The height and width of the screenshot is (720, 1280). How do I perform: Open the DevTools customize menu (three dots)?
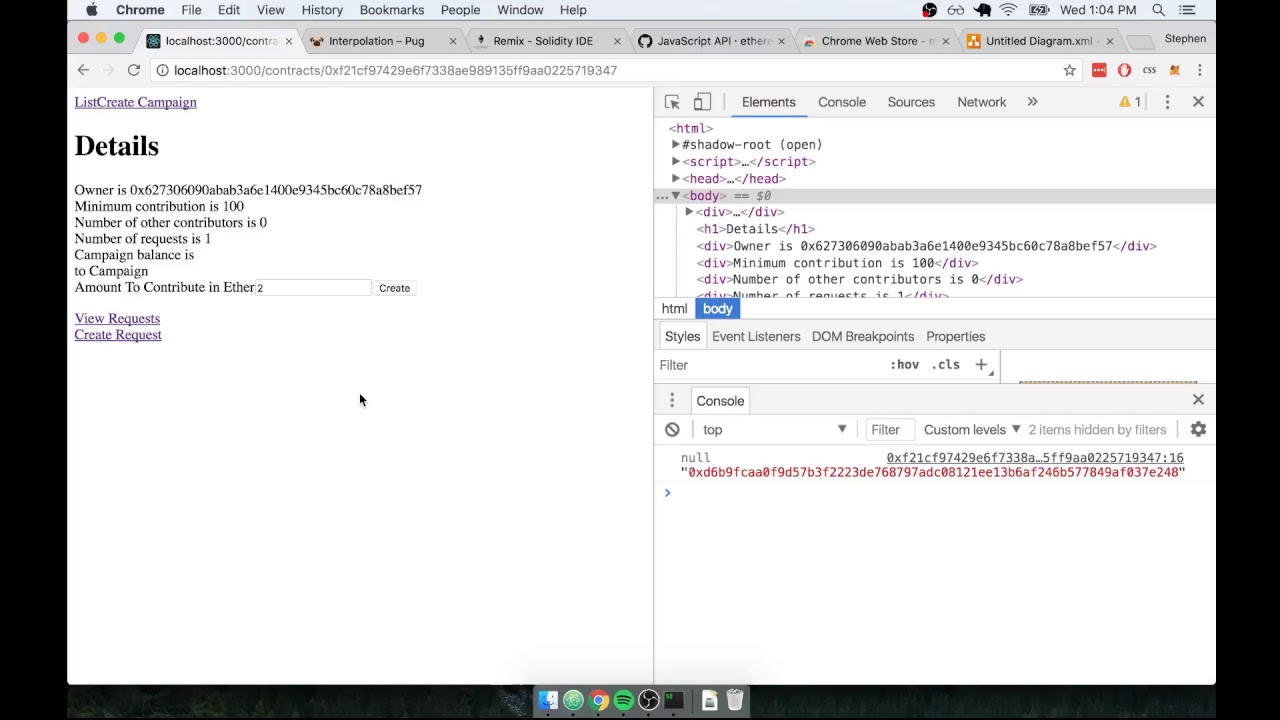pyautogui.click(x=1167, y=102)
